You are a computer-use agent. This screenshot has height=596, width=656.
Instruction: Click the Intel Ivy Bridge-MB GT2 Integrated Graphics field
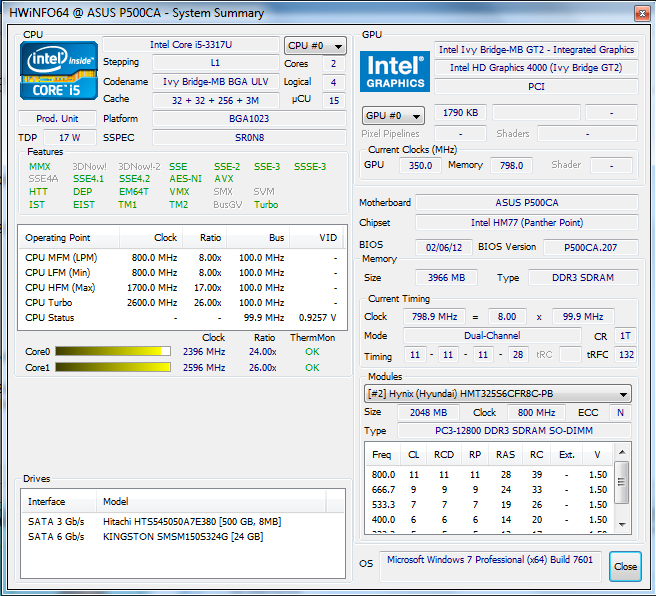click(x=536, y=50)
